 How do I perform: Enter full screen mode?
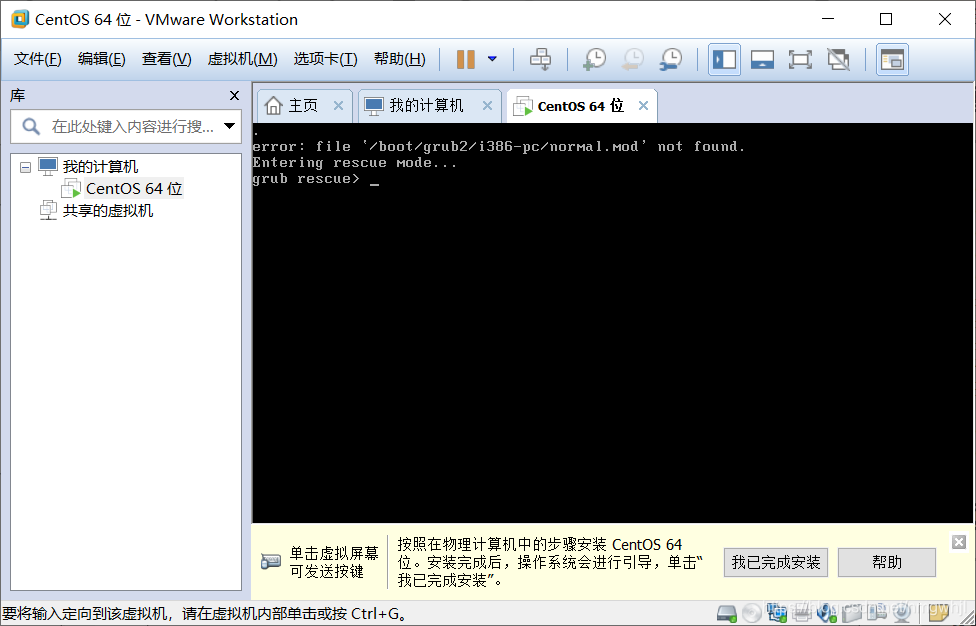click(800, 60)
